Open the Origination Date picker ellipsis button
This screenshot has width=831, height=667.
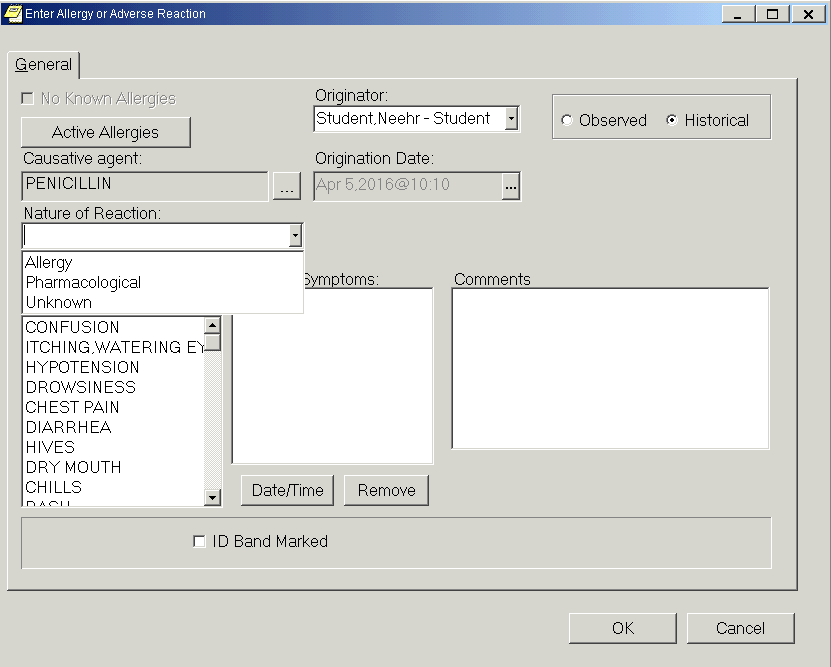[509, 186]
